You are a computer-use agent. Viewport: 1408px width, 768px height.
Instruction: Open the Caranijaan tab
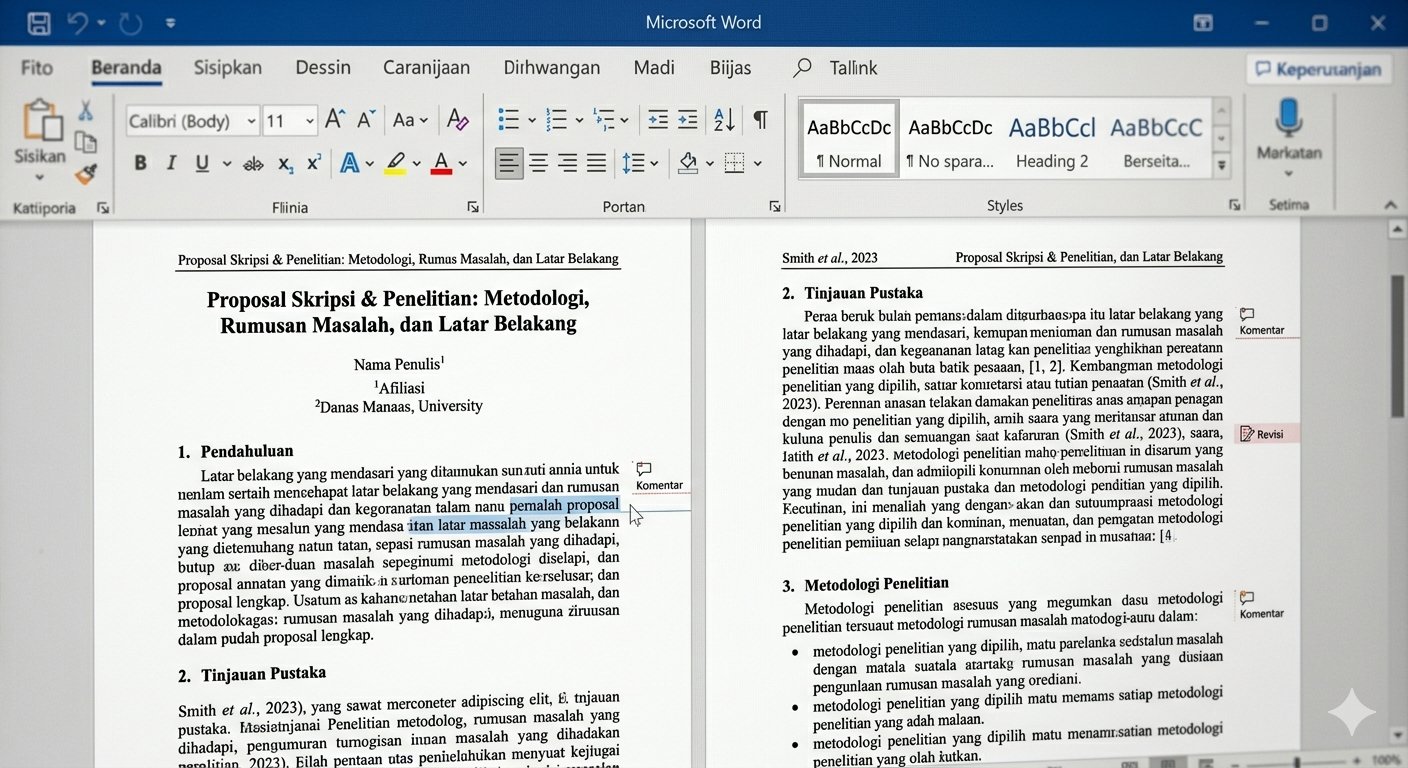(426, 68)
